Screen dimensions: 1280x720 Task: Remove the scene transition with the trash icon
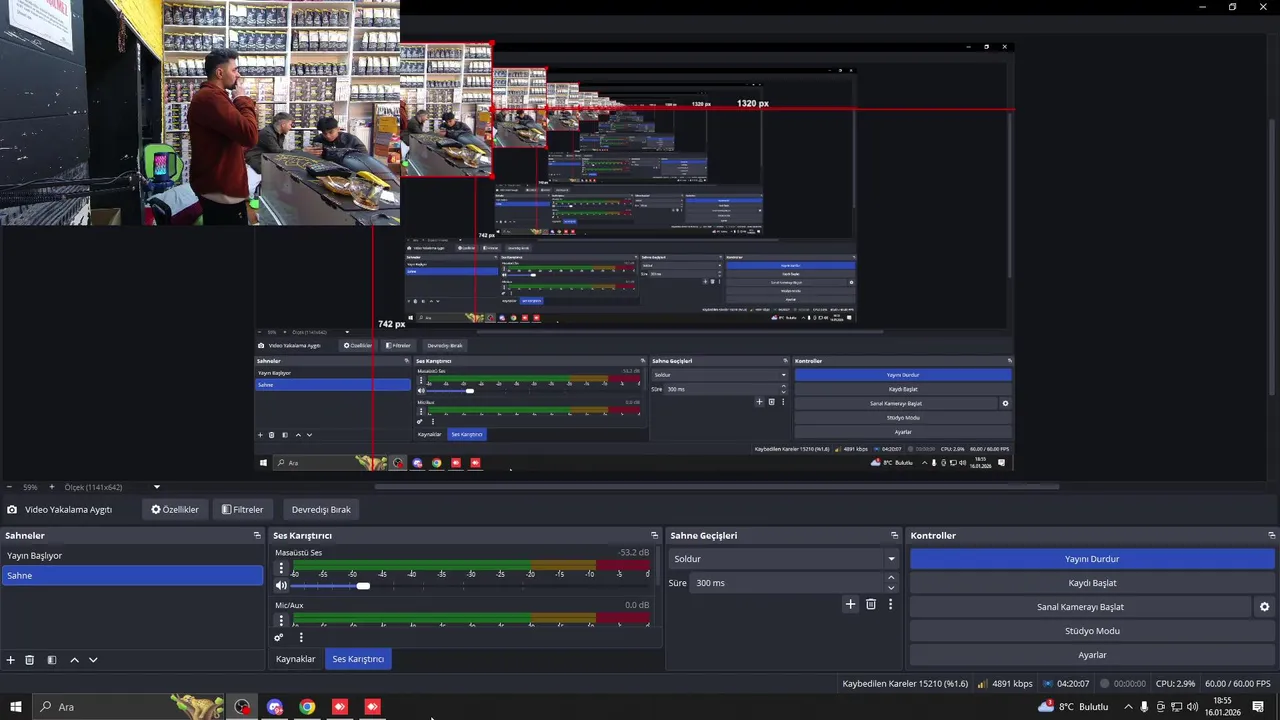871,604
